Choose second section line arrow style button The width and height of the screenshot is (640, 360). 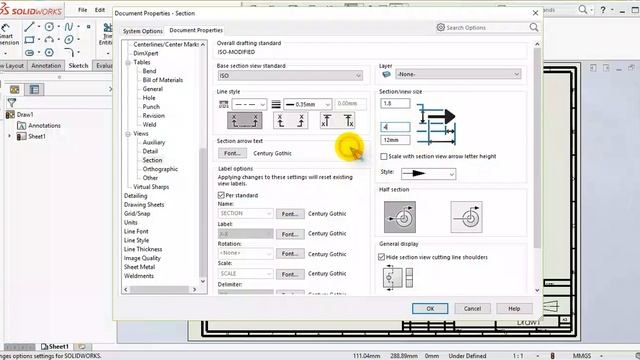point(290,121)
